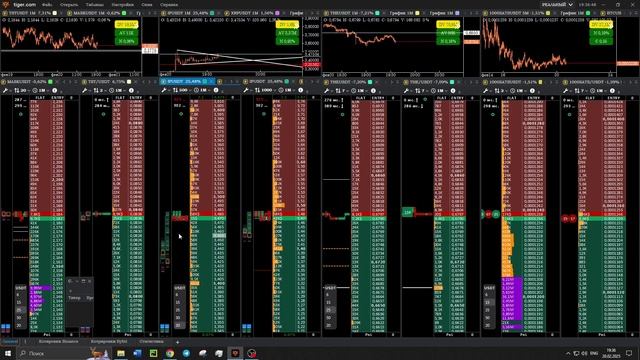Open the Таблицы menu

pos(94,5)
